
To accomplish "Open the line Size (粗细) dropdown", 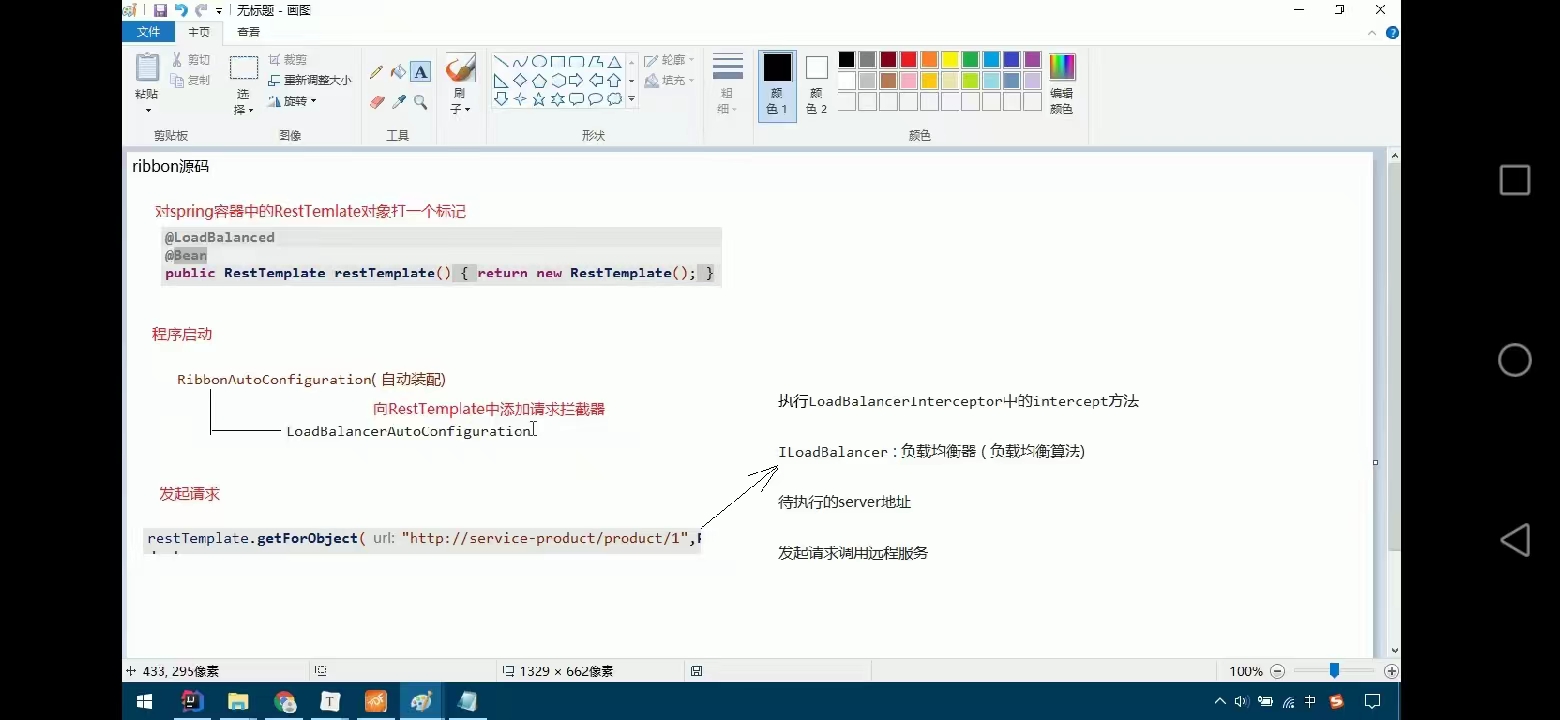I will point(728,84).
